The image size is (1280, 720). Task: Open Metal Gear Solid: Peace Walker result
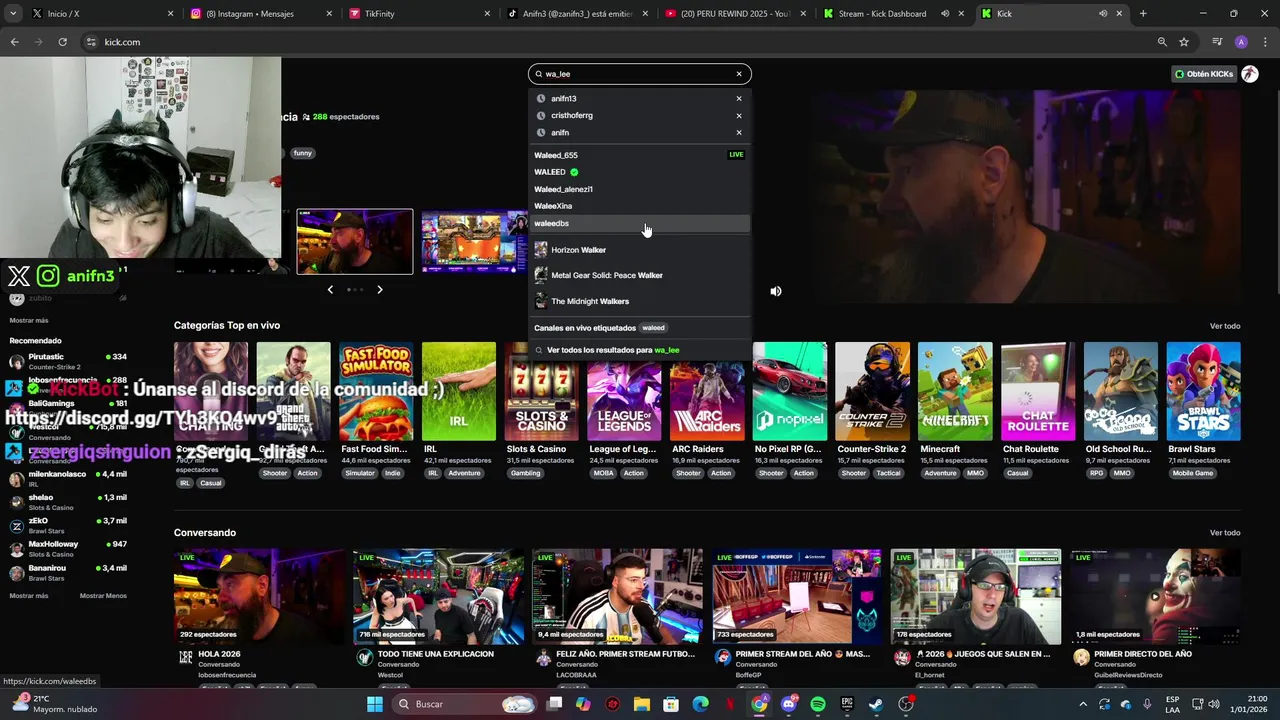tap(640, 275)
